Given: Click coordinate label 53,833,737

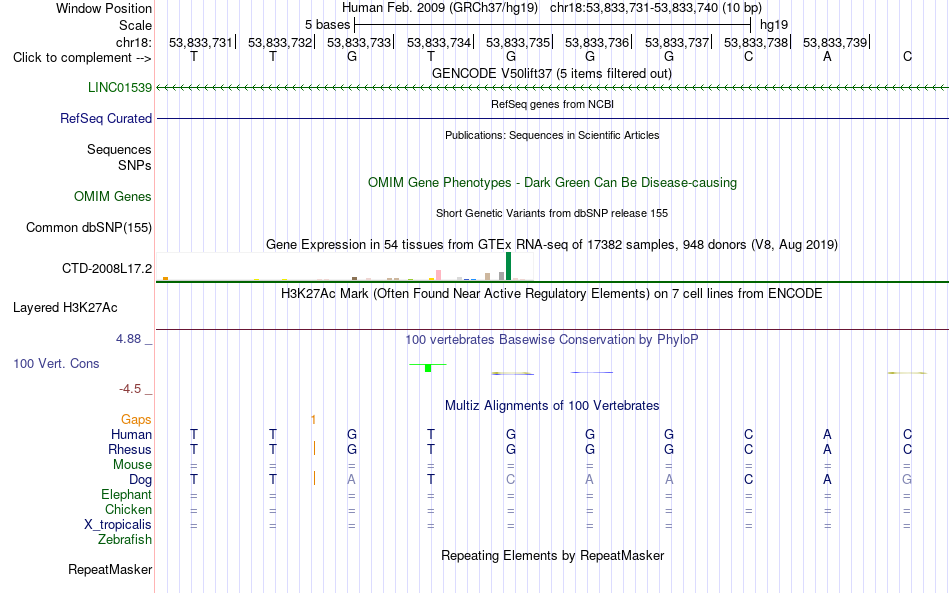Looking at the screenshot, I should click(677, 42).
